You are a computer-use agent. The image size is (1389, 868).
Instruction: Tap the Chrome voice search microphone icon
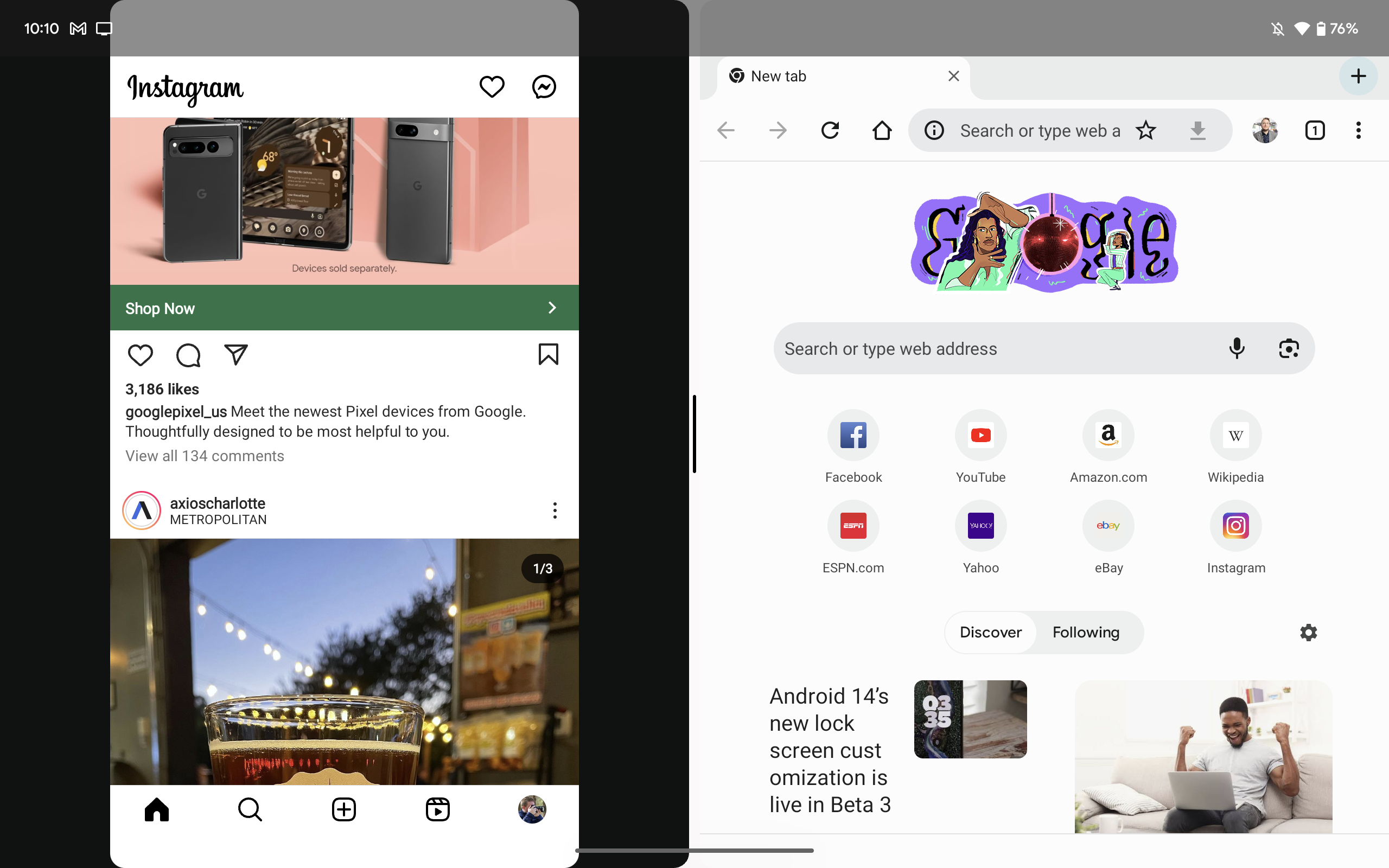(x=1237, y=348)
